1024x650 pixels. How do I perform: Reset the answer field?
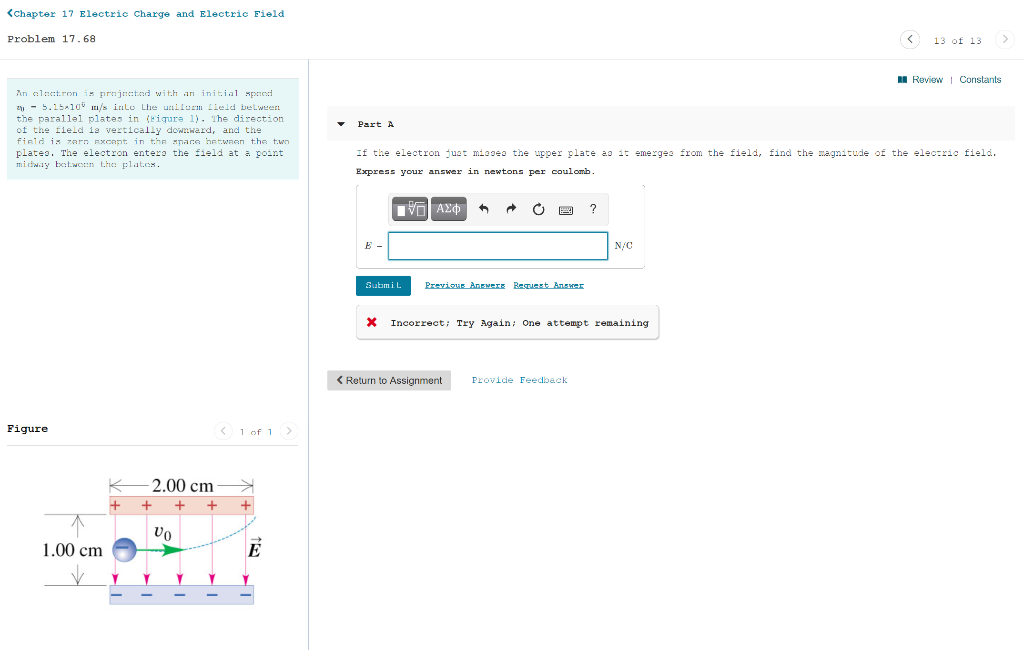tap(538, 208)
